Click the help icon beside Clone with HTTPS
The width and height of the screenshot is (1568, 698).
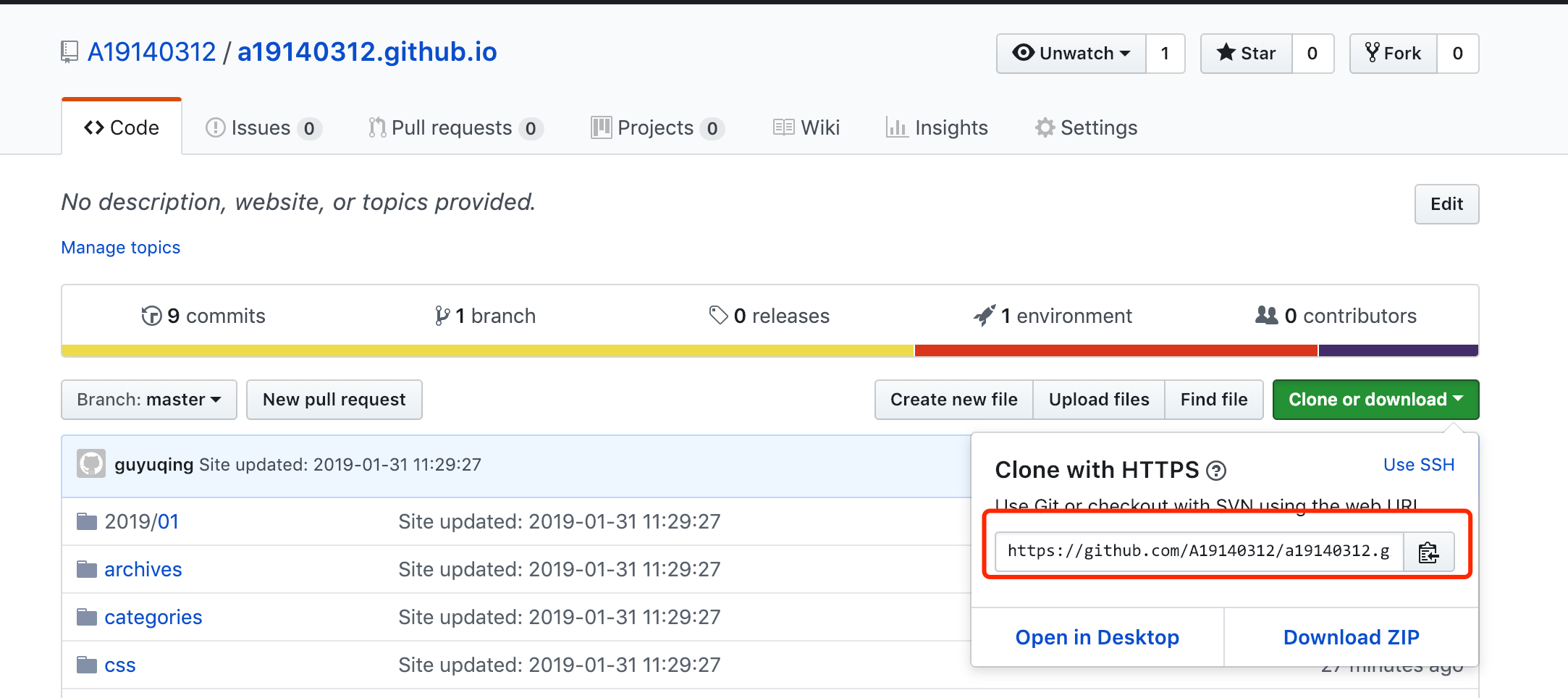pyautogui.click(x=1216, y=471)
